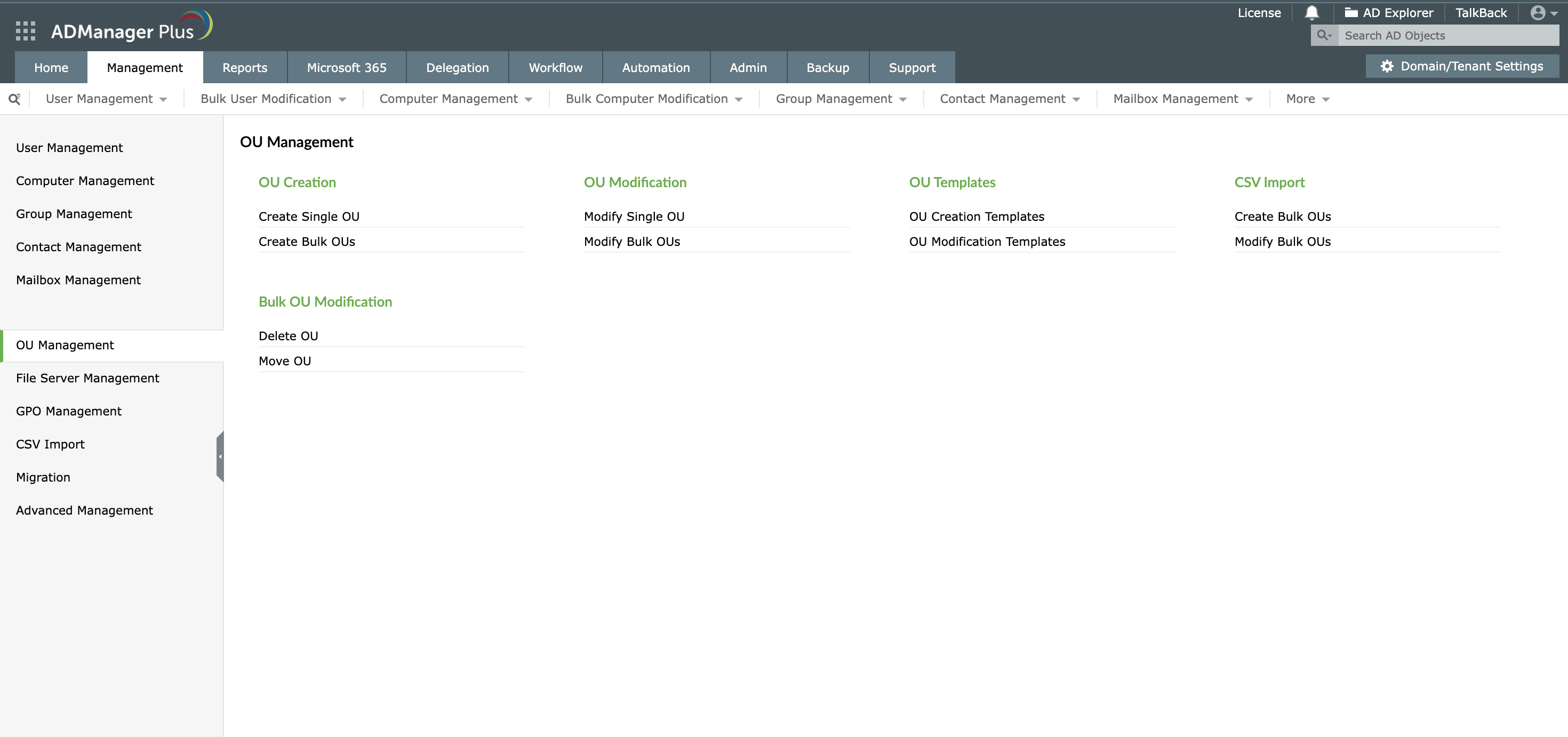Viewport: 1568px width, 737px height.
Task: Click the AD object search magnifier icon
Action: click(1324, 35)
